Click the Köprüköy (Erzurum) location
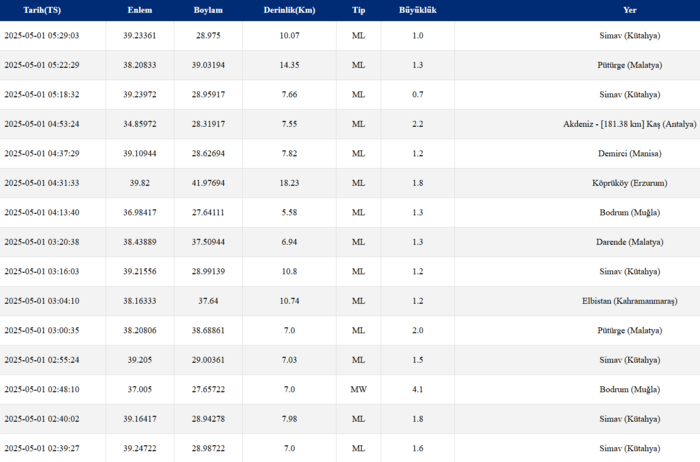Image resolution: width=700 pixels, height=462 pixels. click(x=630, y=183)
